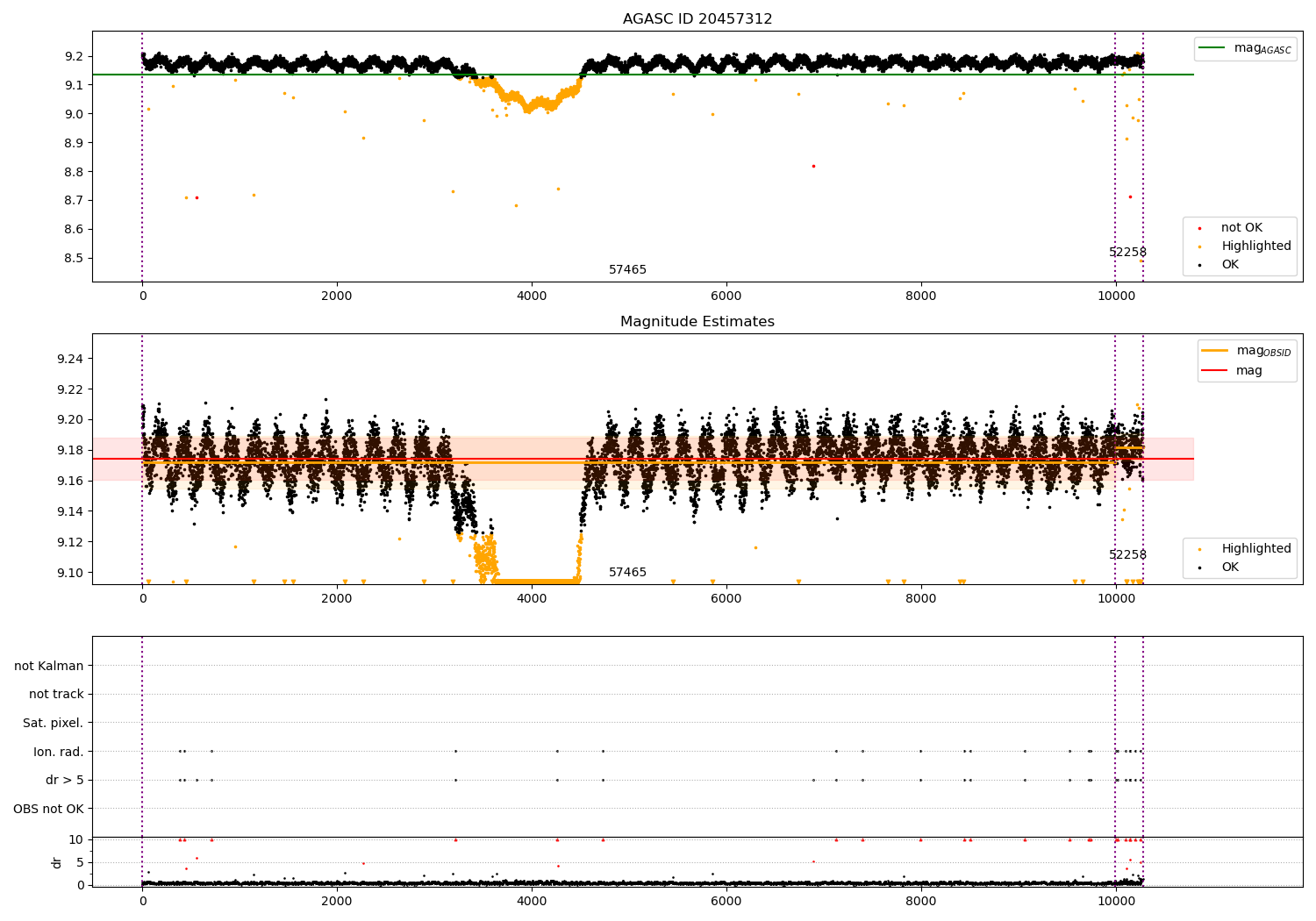Click the 'dr > 5' row label
The width and height of the screenshot is (1316, 921).
pyautogui.click(x=65, y=781)
